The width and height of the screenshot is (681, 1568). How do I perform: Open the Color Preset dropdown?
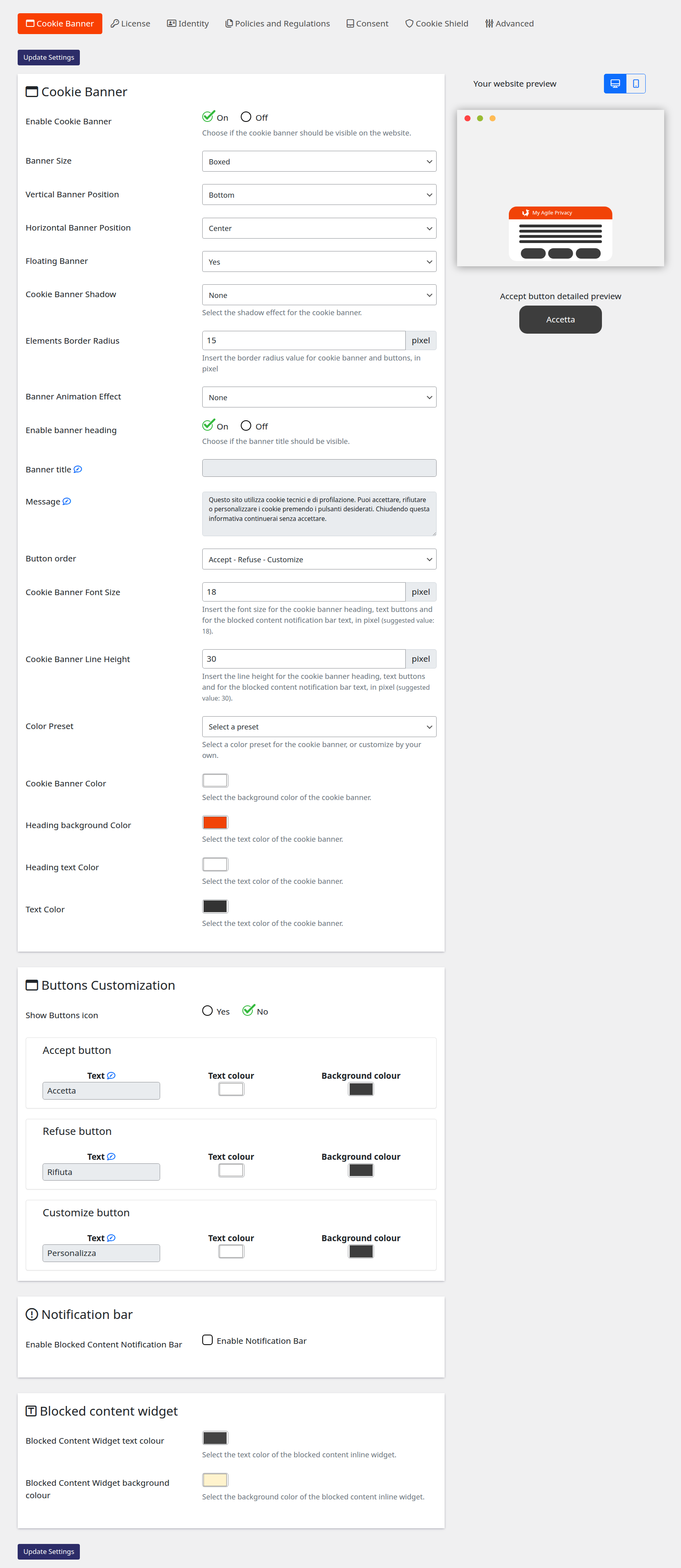pyautogui.click(x=319, y=726)
